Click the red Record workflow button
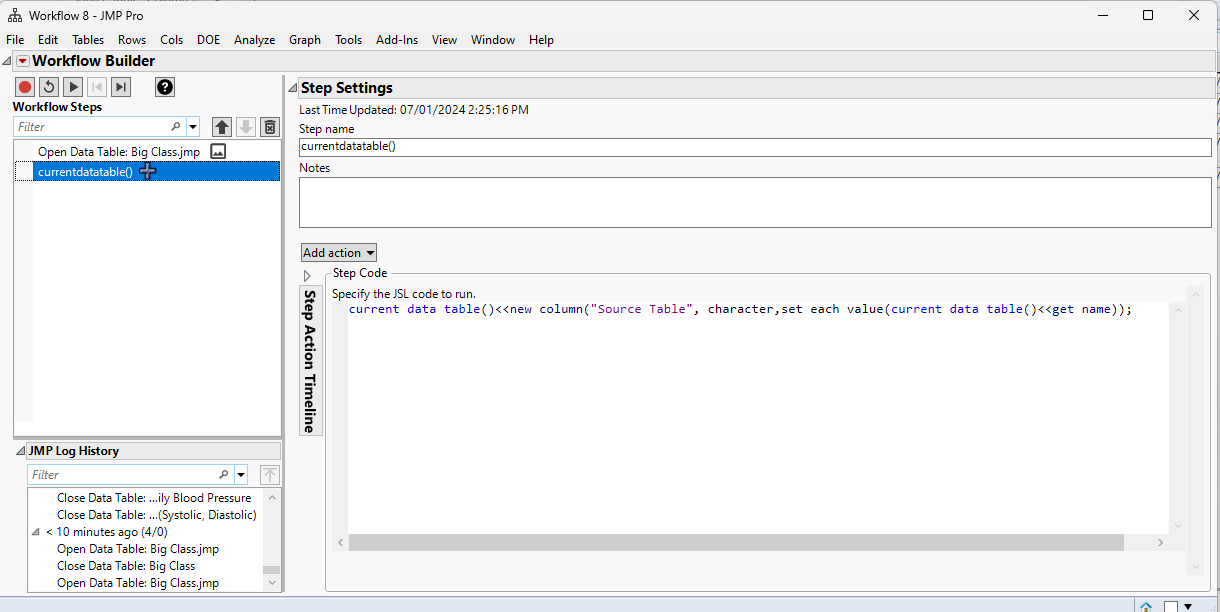 25,87
